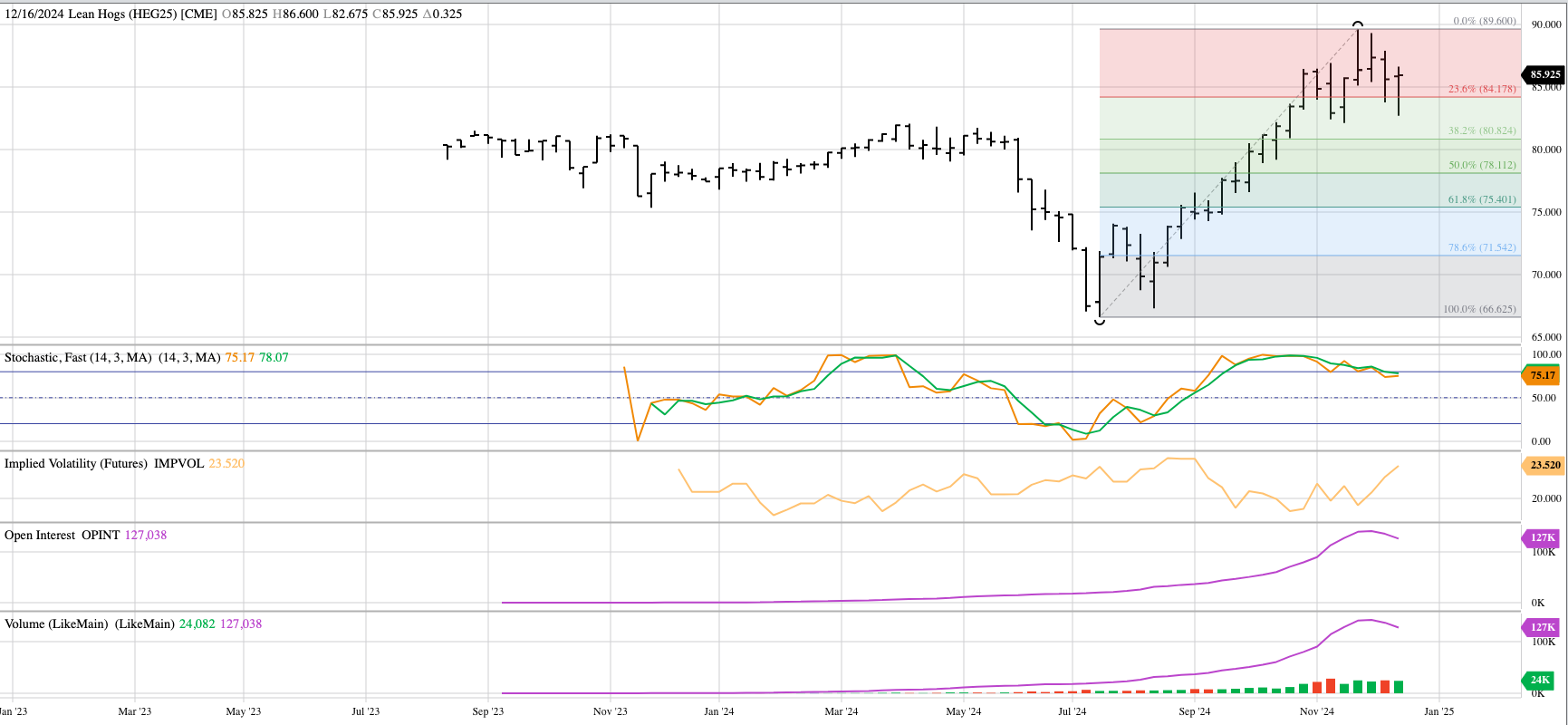Select the 50.0% (78.112) Fibonacci level label

click(1481, 165)
